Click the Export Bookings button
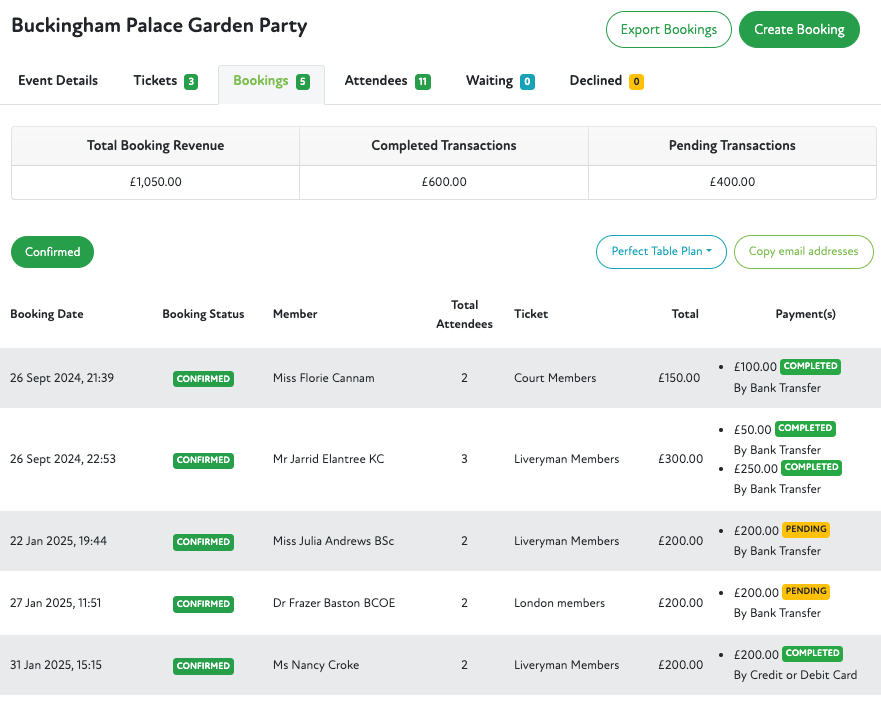881x707 pixels. [x=668, y=29]
